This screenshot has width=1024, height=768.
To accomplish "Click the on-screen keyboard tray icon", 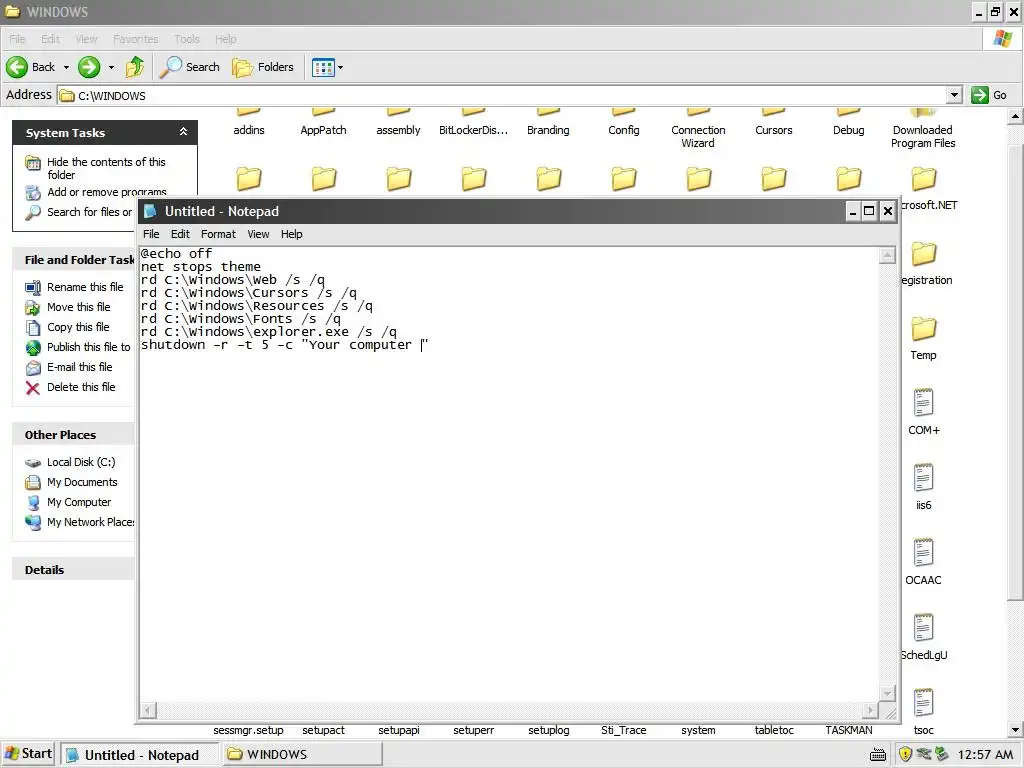I will click(878, 755).
